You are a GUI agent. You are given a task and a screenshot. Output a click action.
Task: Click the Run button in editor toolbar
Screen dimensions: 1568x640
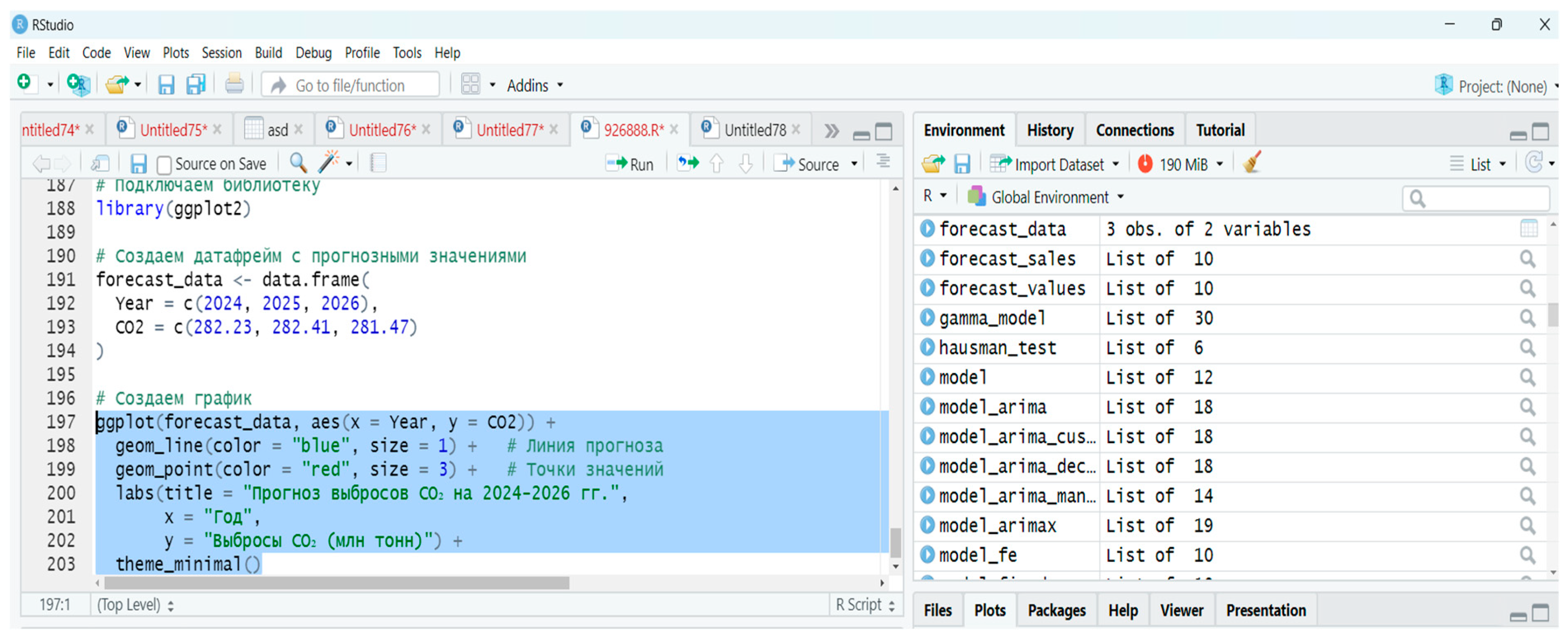tap(630, 164)
